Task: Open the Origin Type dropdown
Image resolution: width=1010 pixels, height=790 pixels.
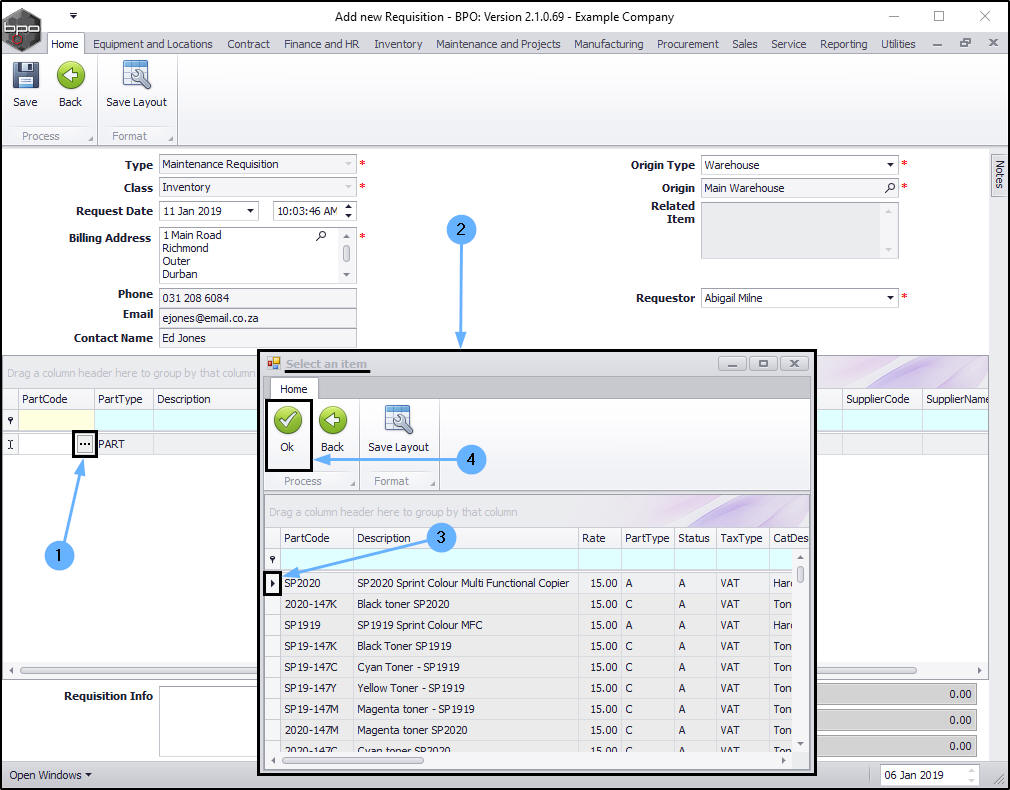Action: (x=890, y=165)
